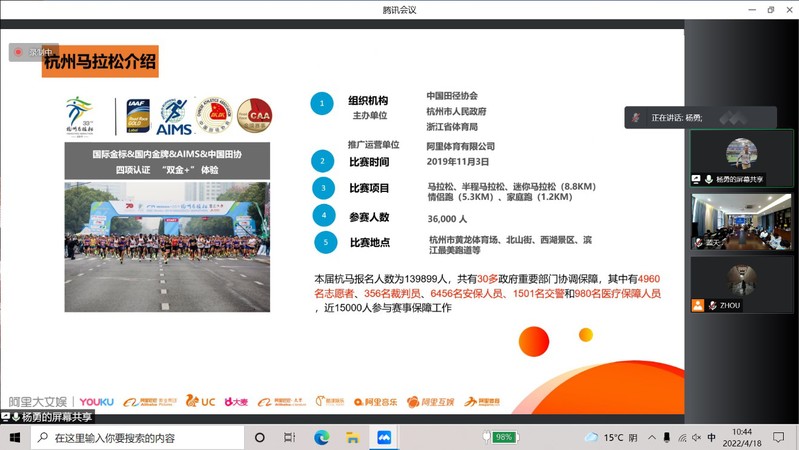Open the 15°C weather widget
The image size is (799, 450).
[x=604, y=438]
